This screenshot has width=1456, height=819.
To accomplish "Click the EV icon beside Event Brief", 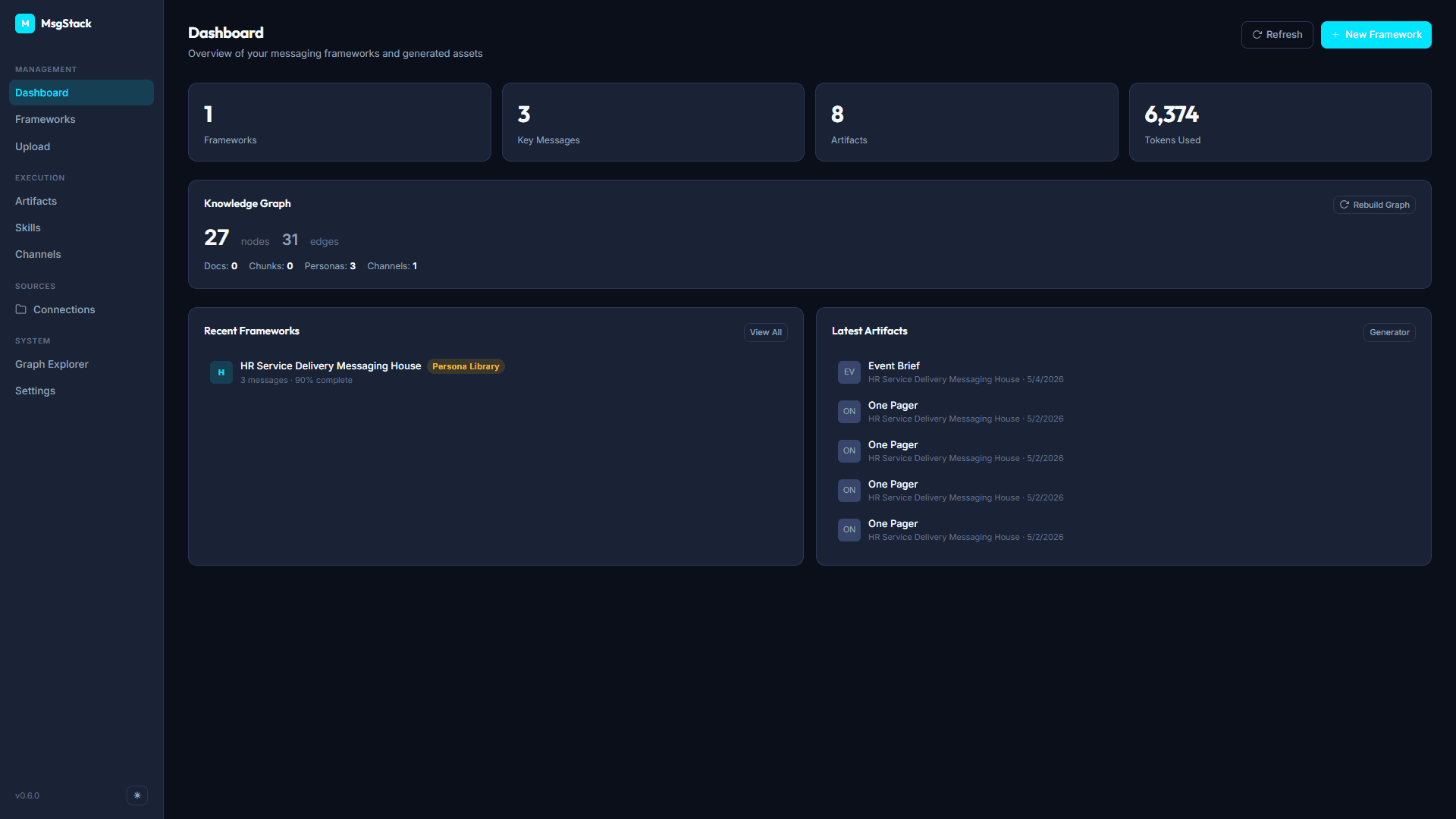I will coord(849,372).
